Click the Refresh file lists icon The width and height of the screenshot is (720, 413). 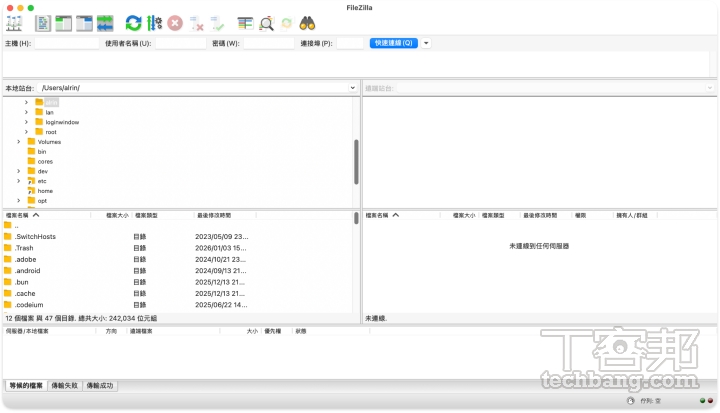pos(133,22)
